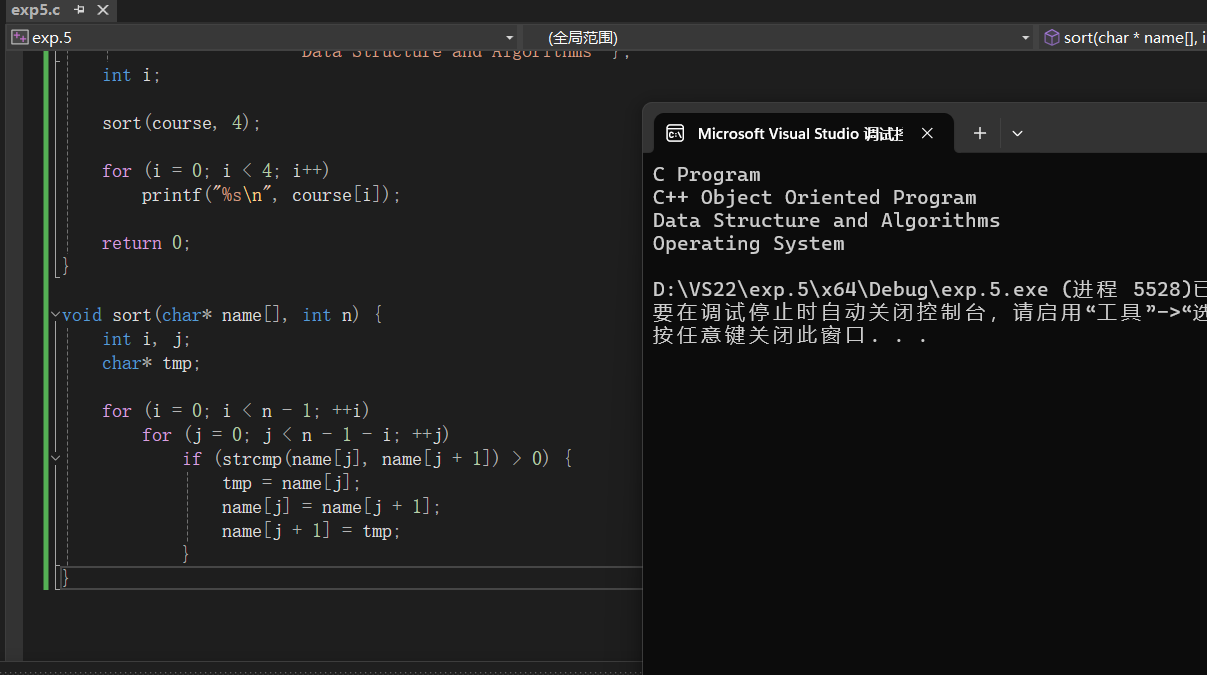
Task: Click the '要在调试停止时自动关闭控制台' console line
Action: [929, 313]
